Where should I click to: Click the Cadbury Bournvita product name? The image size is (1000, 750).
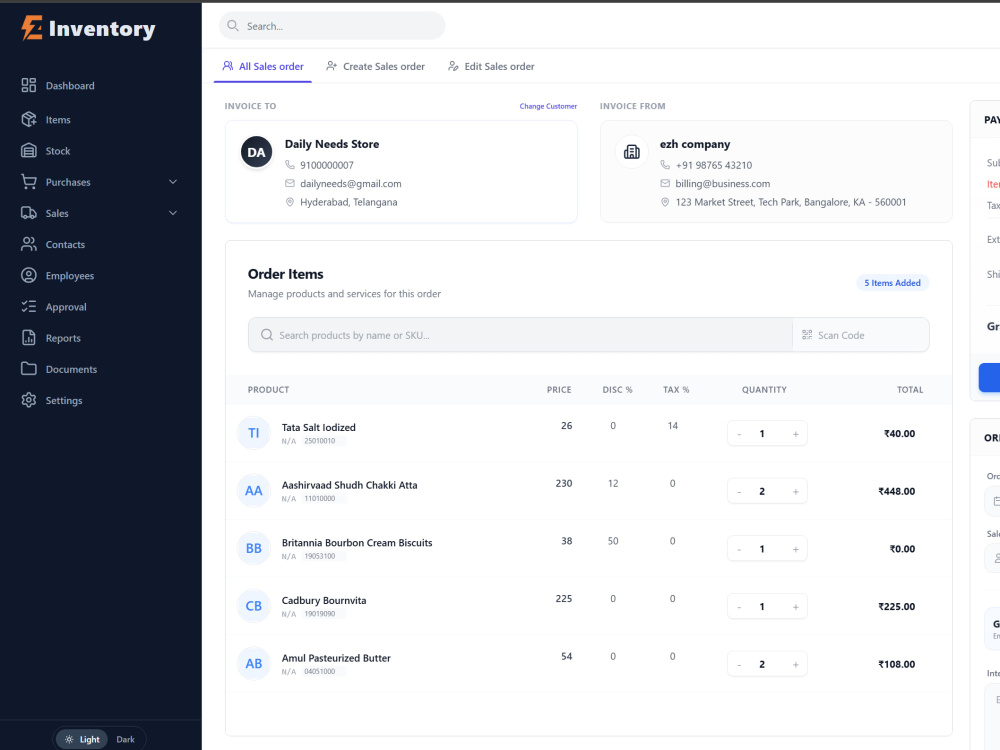pos(324,600)
